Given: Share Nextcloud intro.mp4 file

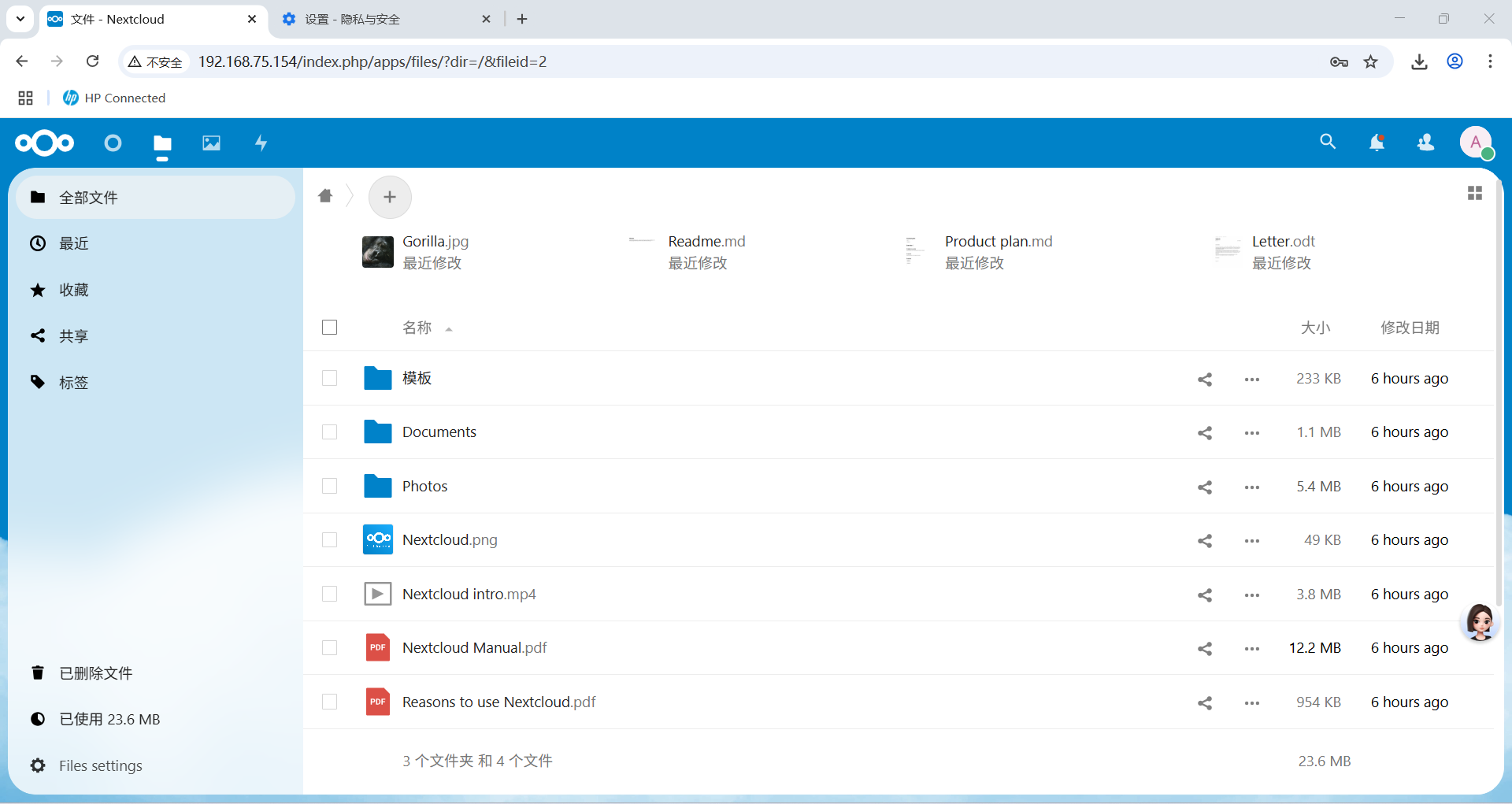Looking at the screenshot, I should pyautogui.click(x=1205, y=595).
